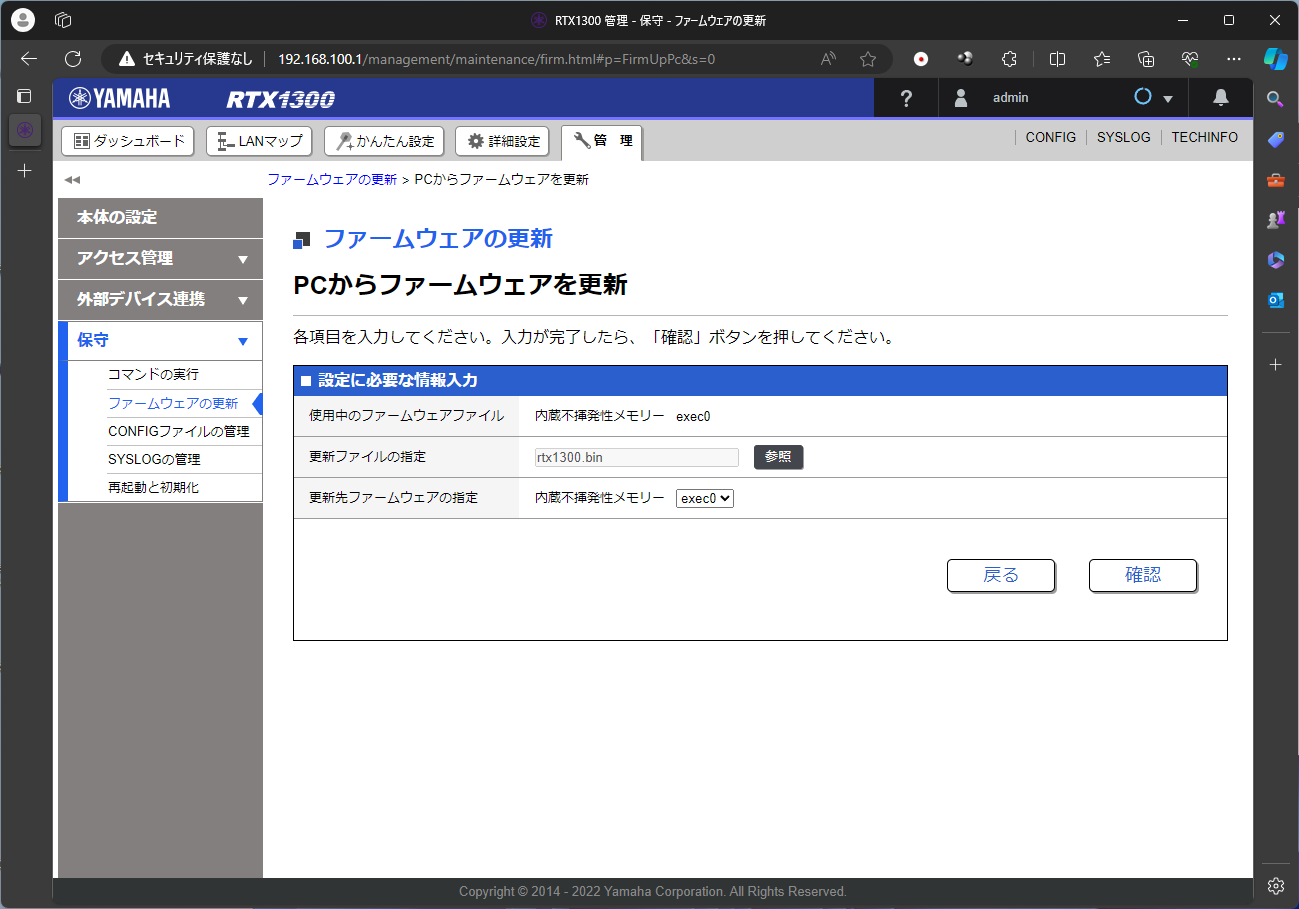
Task: Click the security warning triangle icon
Action: [127, 59]
